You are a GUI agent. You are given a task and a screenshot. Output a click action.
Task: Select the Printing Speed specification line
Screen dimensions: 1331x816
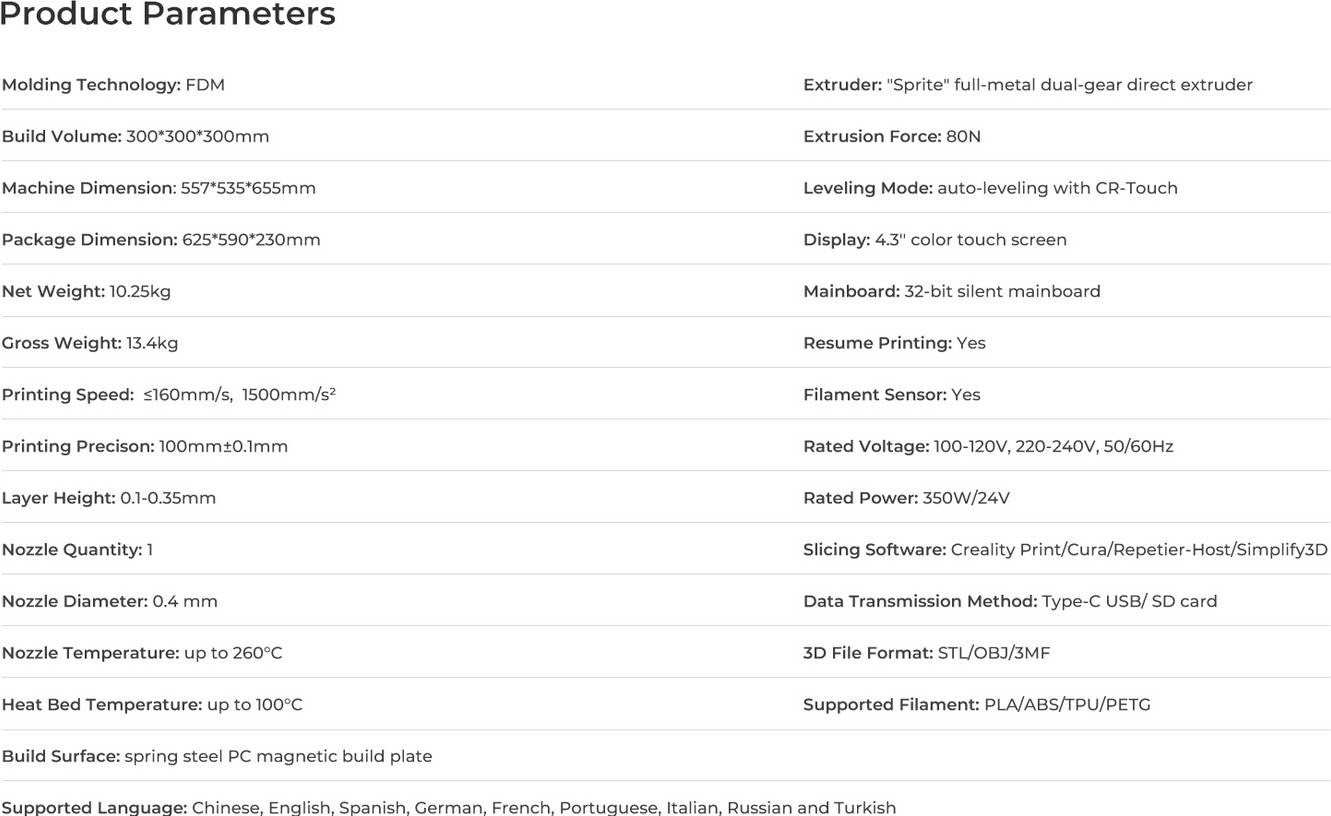[169, 395]
